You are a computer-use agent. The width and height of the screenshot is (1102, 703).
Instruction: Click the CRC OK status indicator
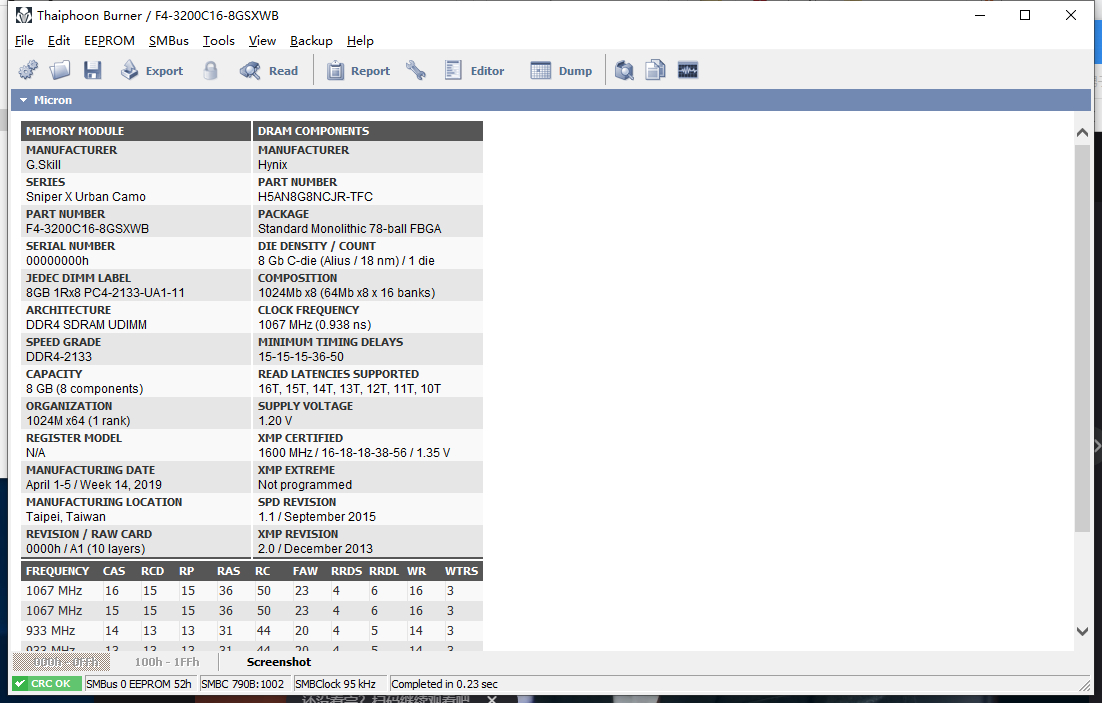click(46, 683)
